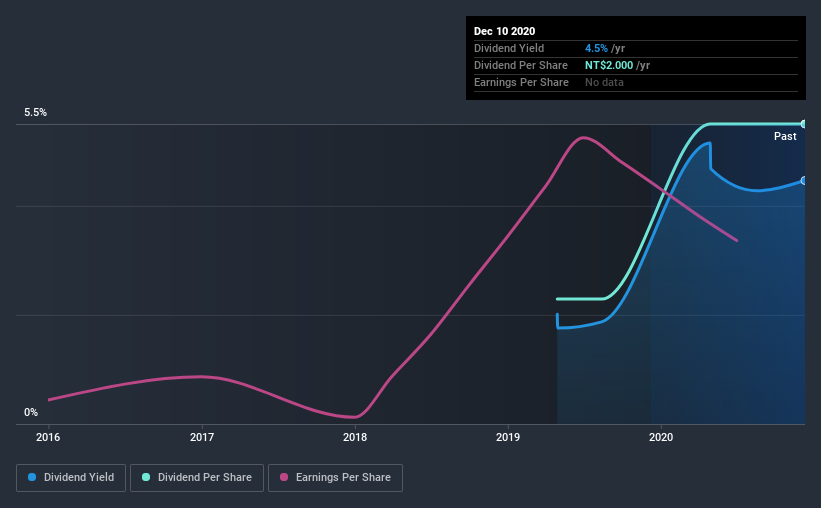Toggle the Earnings Per Share legend button
The image size is (821, 508).
(x=335, y=478)
